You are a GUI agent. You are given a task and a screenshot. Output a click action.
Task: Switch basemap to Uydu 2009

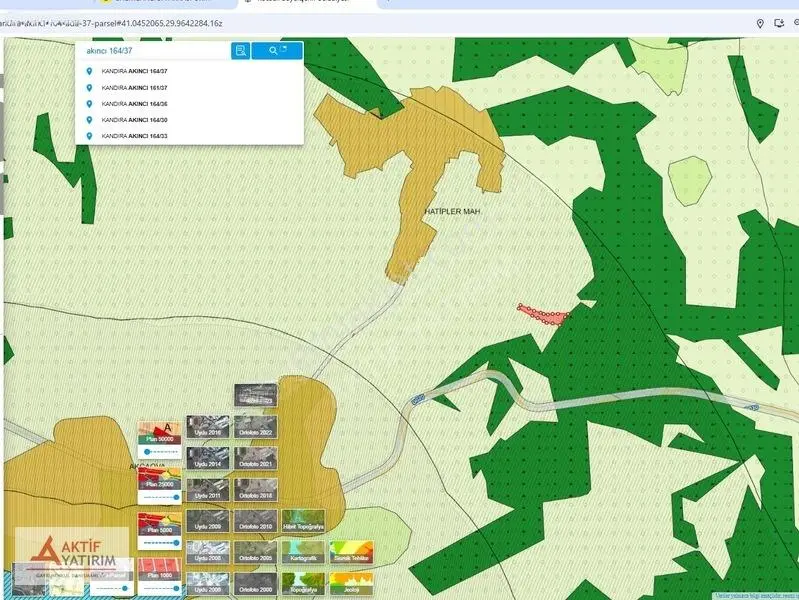pyautogui.click(x=207, y=521)
